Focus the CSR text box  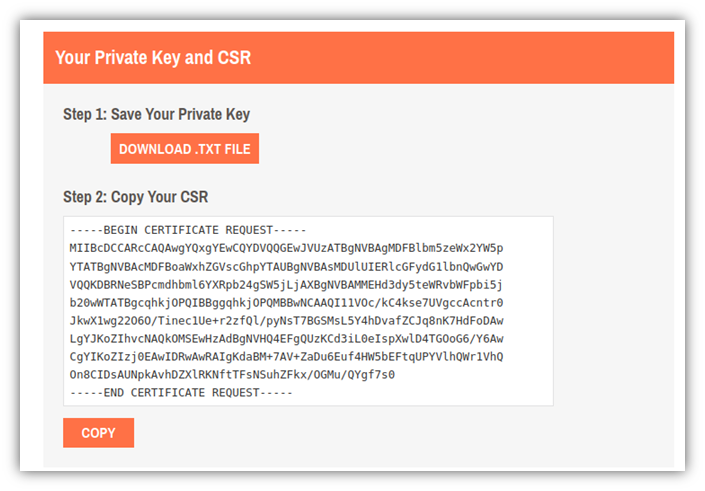[308, 311]
